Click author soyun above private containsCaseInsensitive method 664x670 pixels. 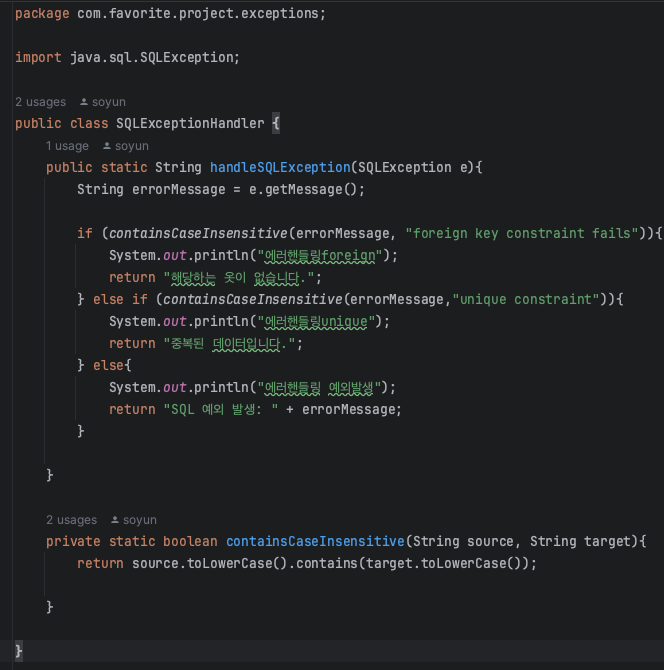[x=140, y=520]
